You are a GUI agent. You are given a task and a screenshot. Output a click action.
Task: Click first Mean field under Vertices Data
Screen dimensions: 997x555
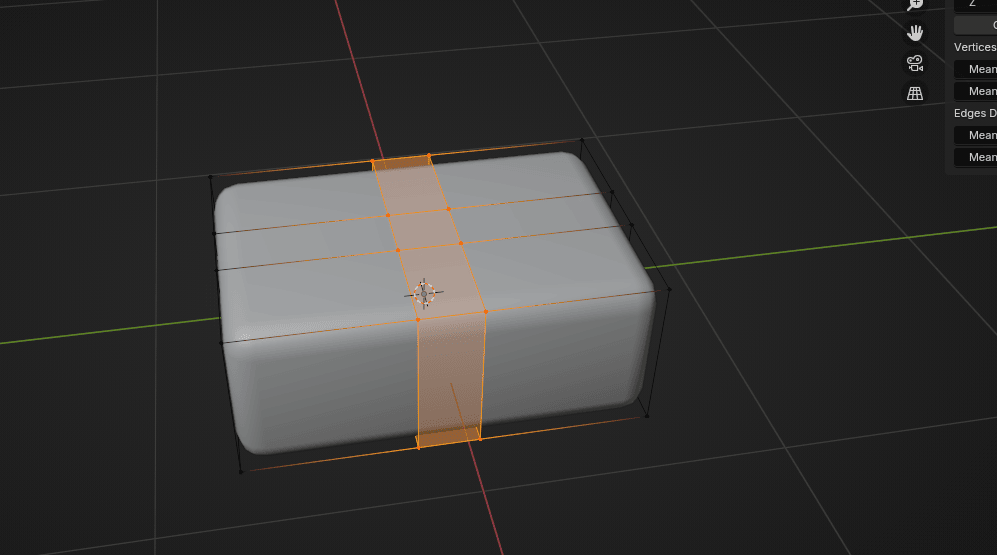coord(976,69)
